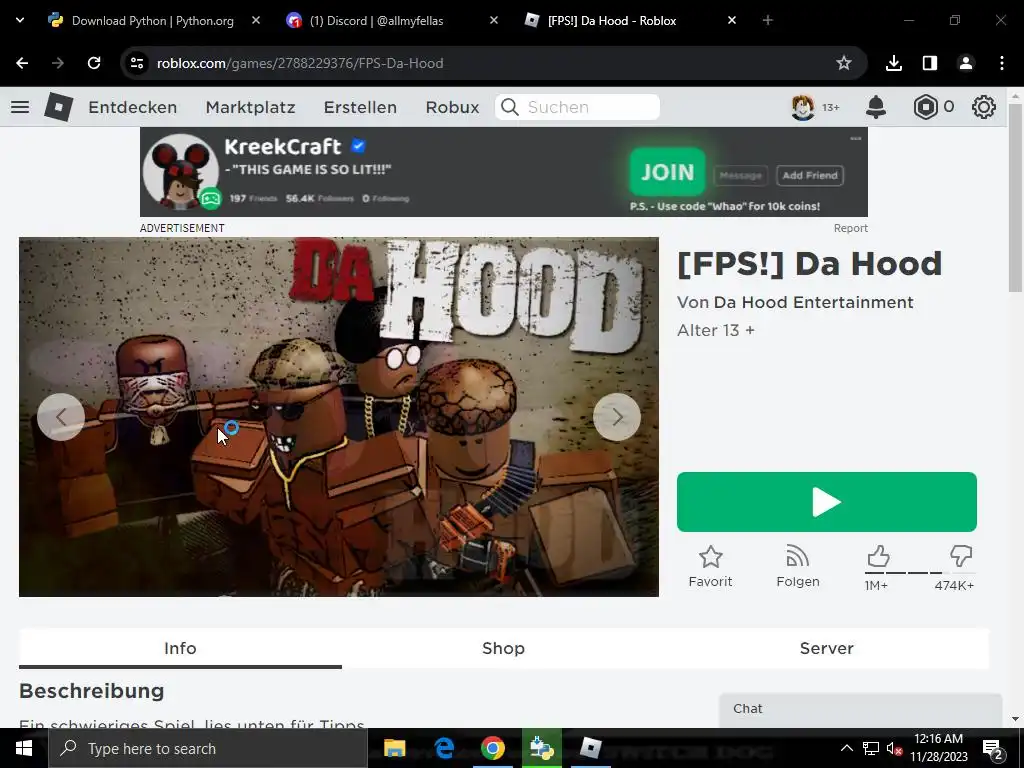The width and height of the screenshot is (1024, 768).
Task: Open Chrome downloads icon
Action: click(893, 63)
